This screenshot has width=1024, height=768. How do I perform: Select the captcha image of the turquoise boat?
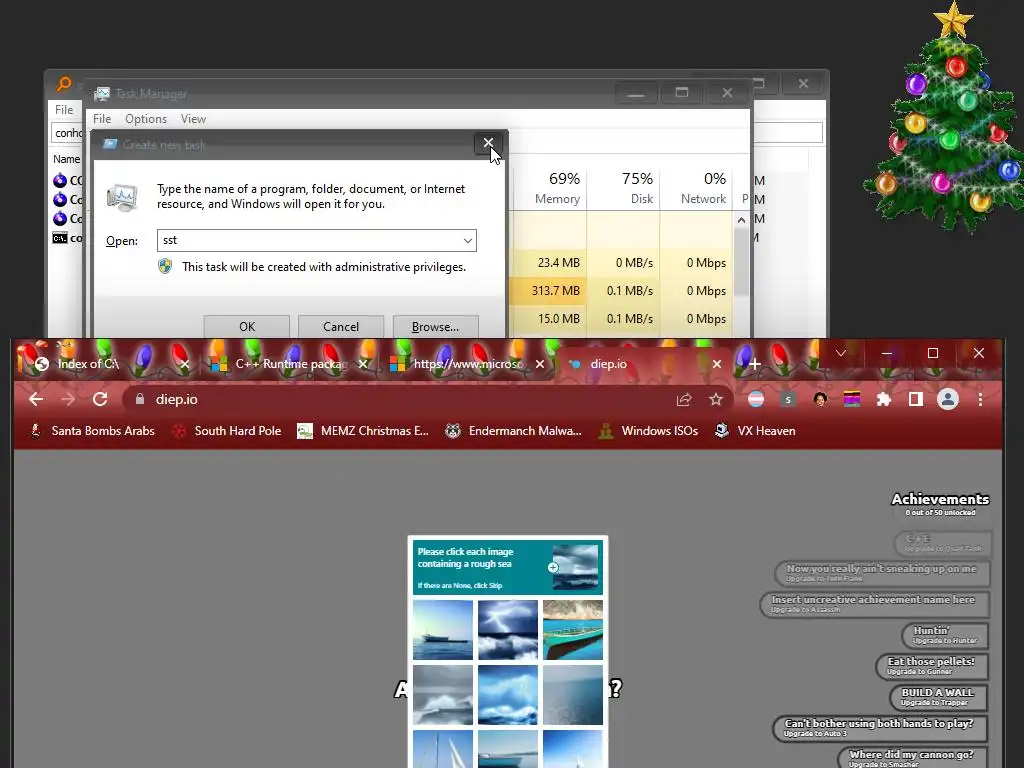(x=573, y=630)
